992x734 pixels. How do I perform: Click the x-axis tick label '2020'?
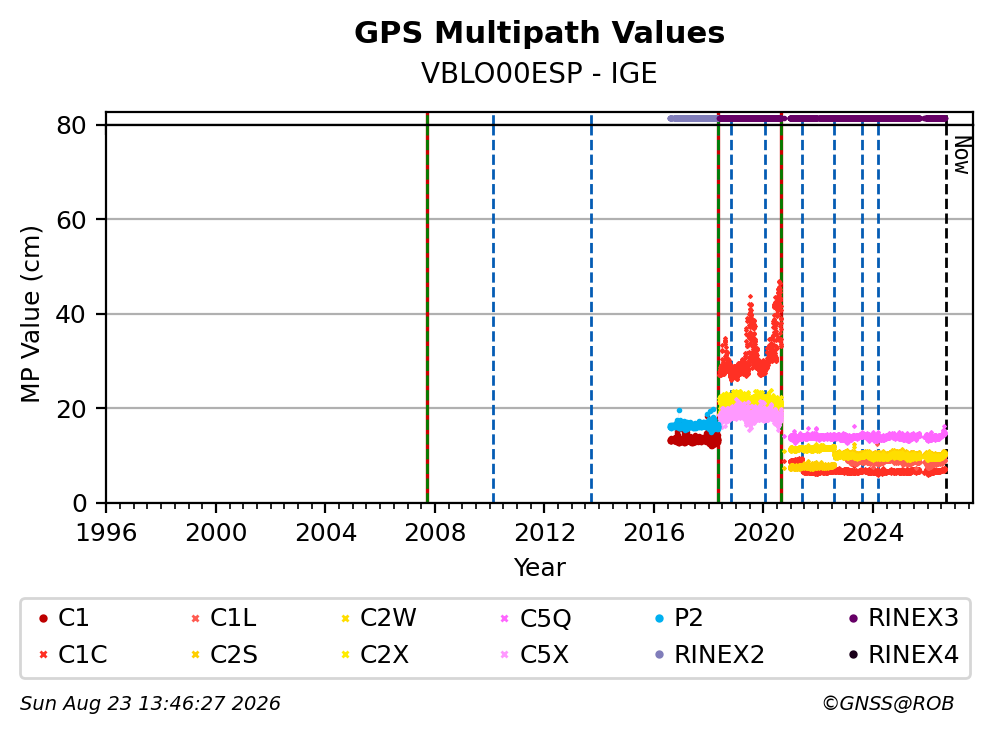coord(764,533)
